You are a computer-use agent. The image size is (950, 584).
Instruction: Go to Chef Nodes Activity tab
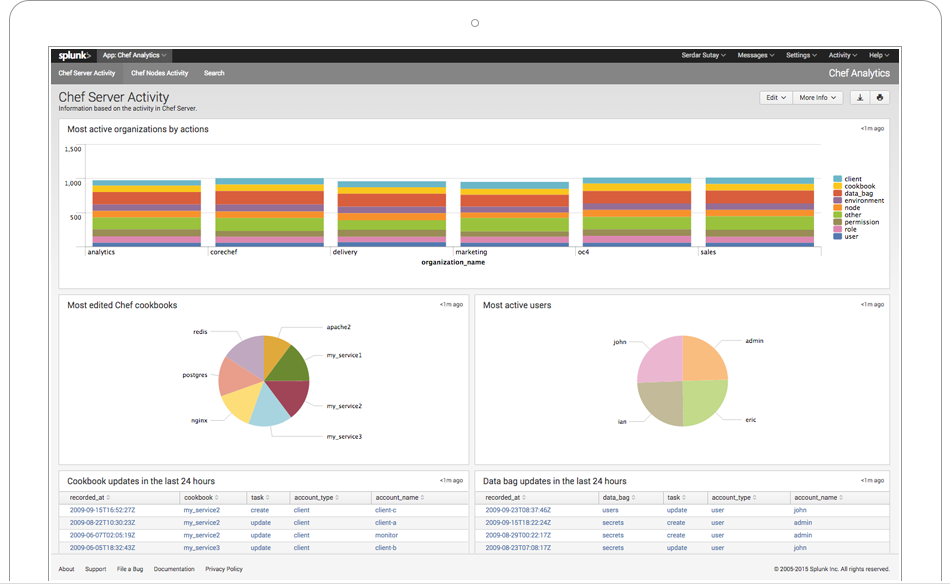(x=159, y=73)
